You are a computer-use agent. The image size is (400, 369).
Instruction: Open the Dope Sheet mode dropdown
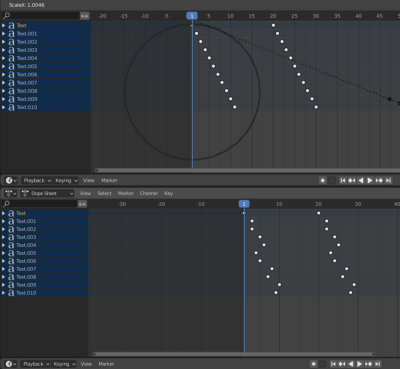pos(47,193)
